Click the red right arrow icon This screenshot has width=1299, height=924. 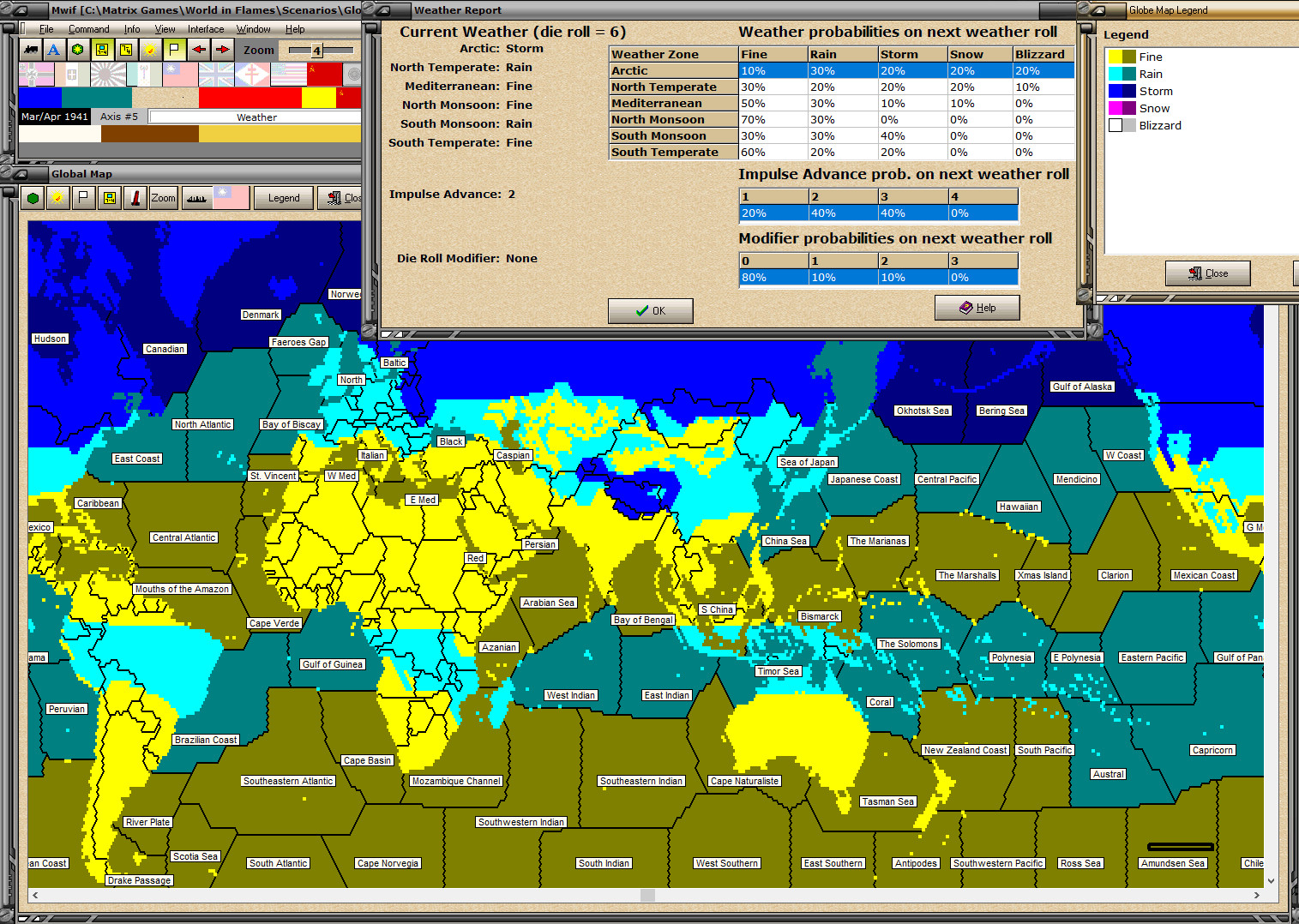click(222, 50)
